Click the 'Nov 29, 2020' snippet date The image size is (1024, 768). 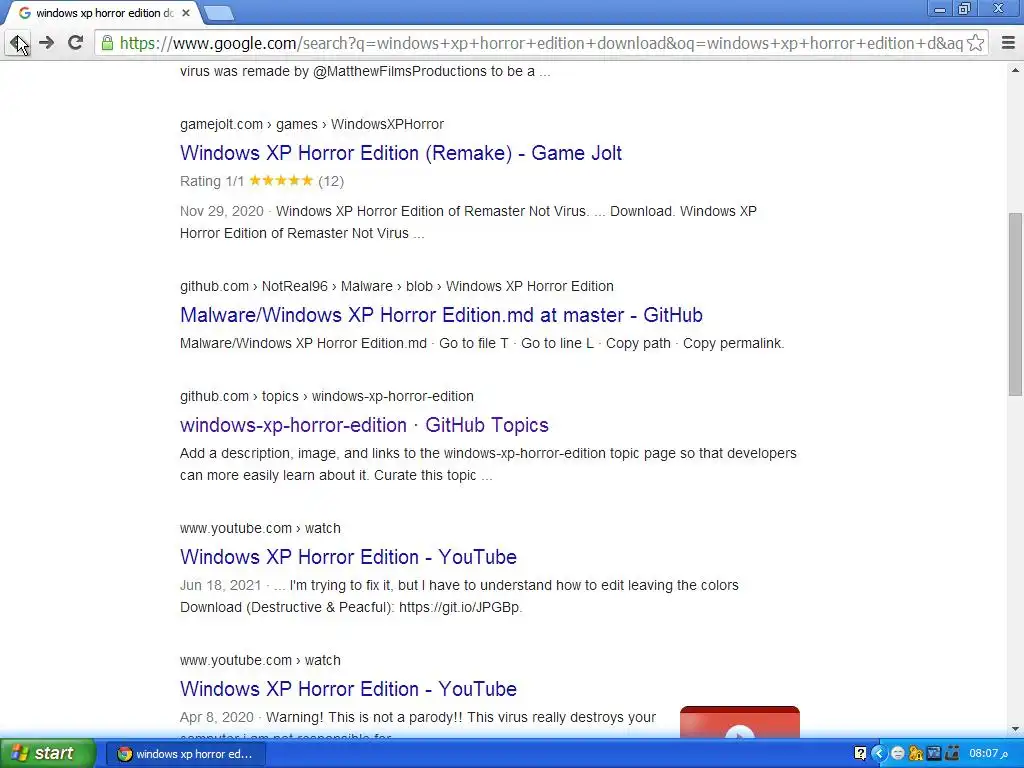221,211
